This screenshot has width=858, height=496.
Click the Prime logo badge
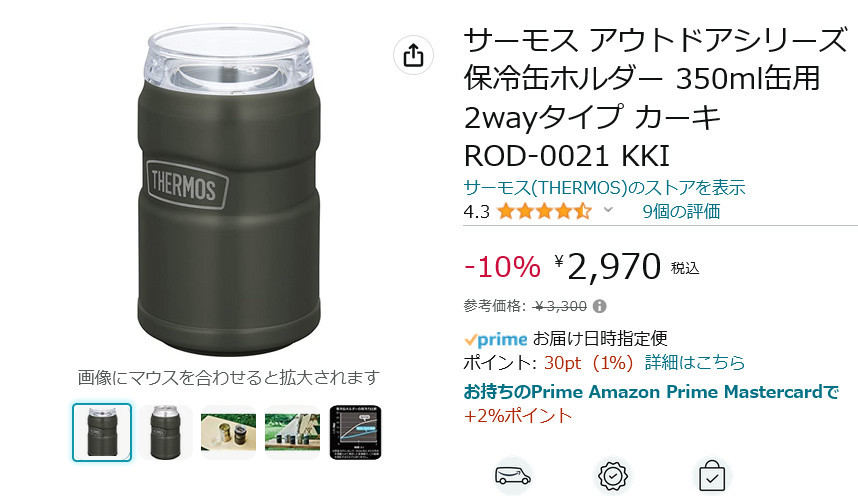click(496, 339)
